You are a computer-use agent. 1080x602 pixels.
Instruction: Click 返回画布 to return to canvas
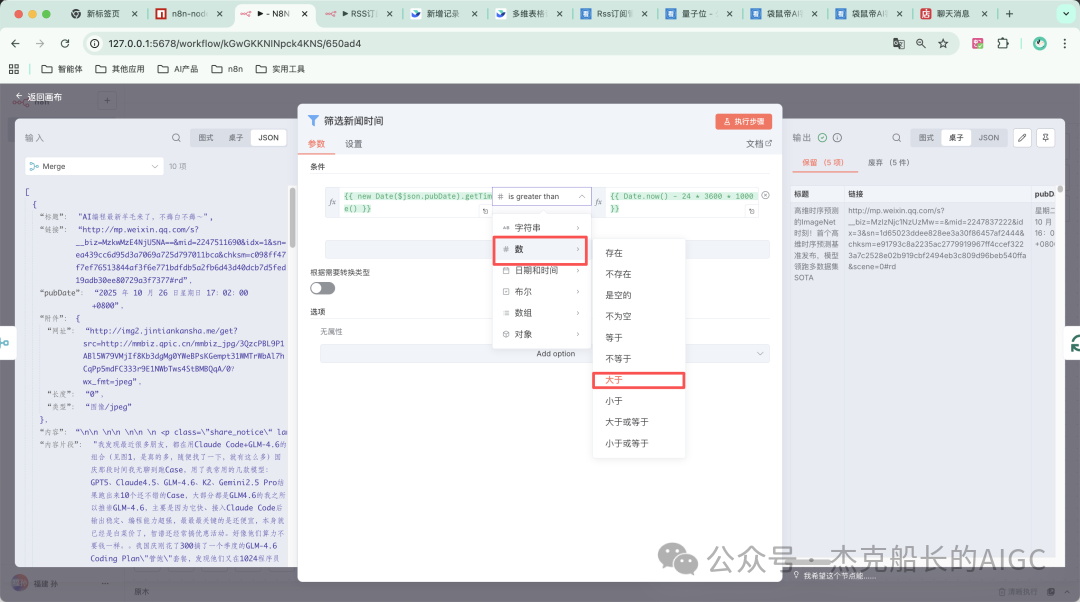coord(44,97)
